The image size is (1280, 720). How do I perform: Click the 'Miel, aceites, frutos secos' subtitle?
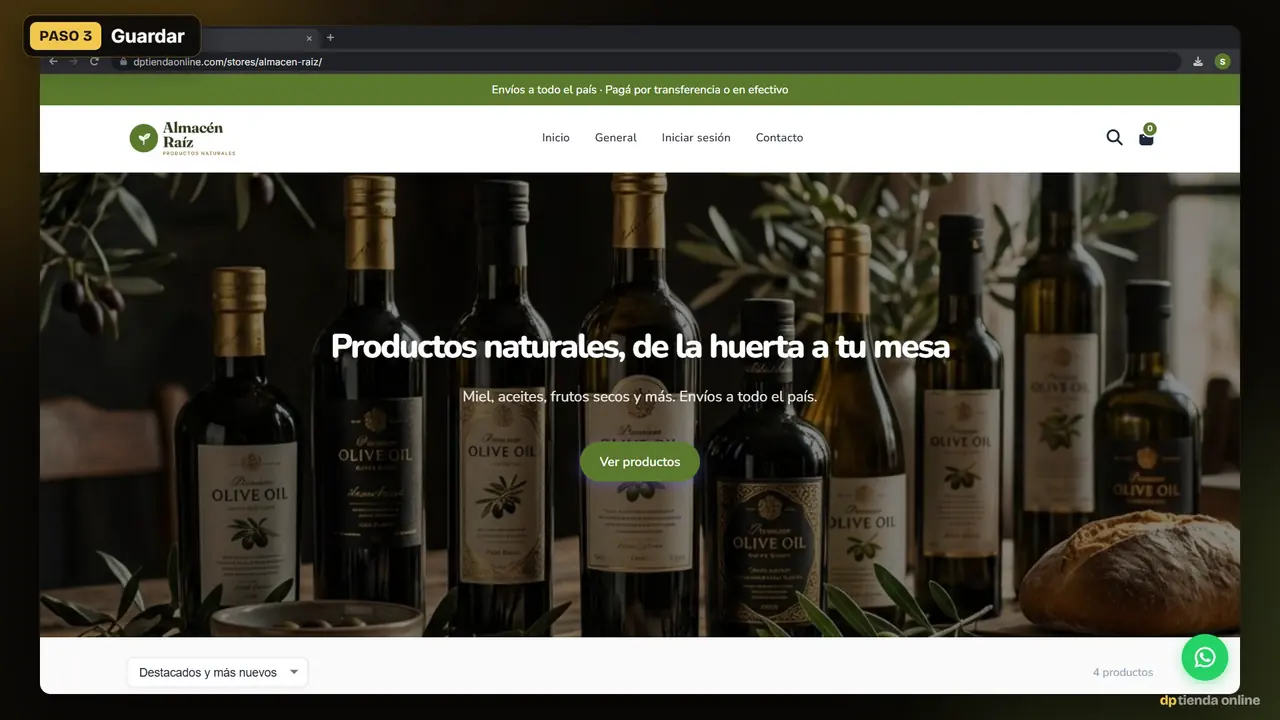[x=640, y=397]
